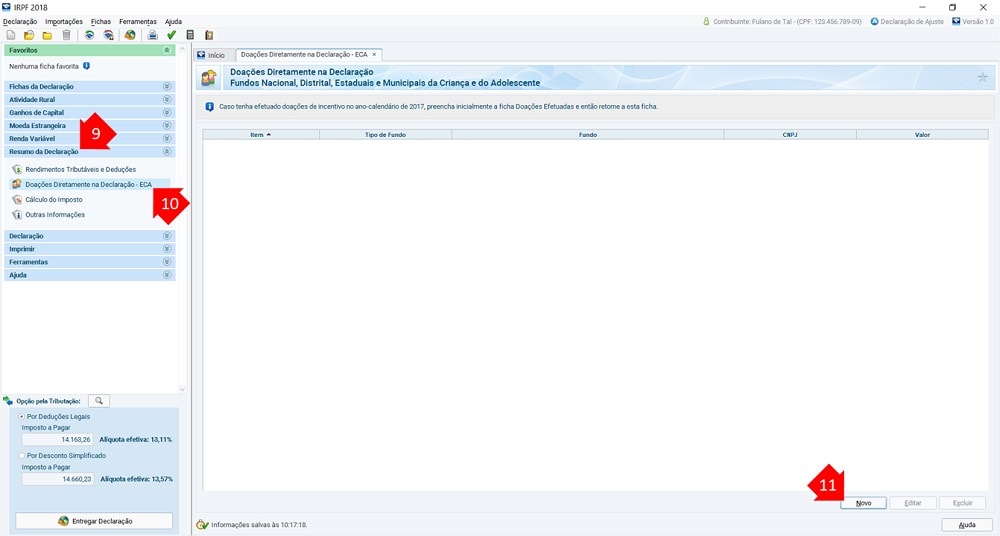Click the Entregar Declaração button

pos(94,521)
